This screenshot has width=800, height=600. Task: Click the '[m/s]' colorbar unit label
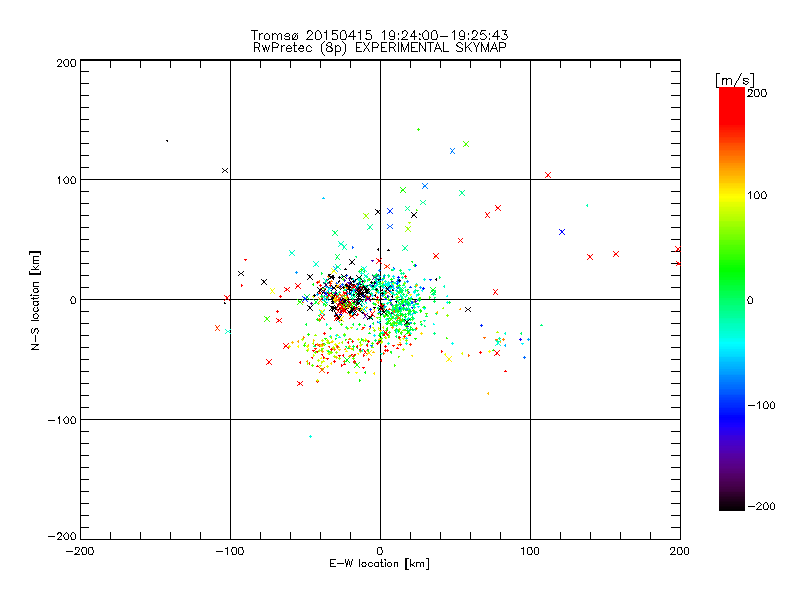734,80
